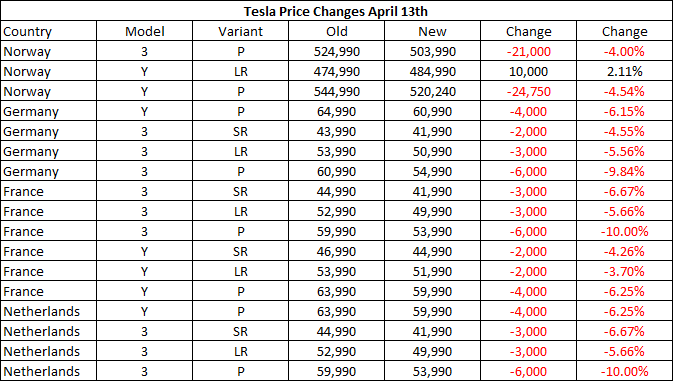Click the Country column header cell
Screen dimensions: 673x381
49,31
